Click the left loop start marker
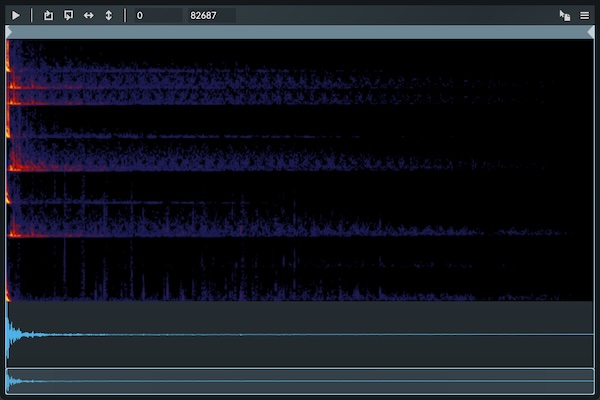 [x=8, y=33]
